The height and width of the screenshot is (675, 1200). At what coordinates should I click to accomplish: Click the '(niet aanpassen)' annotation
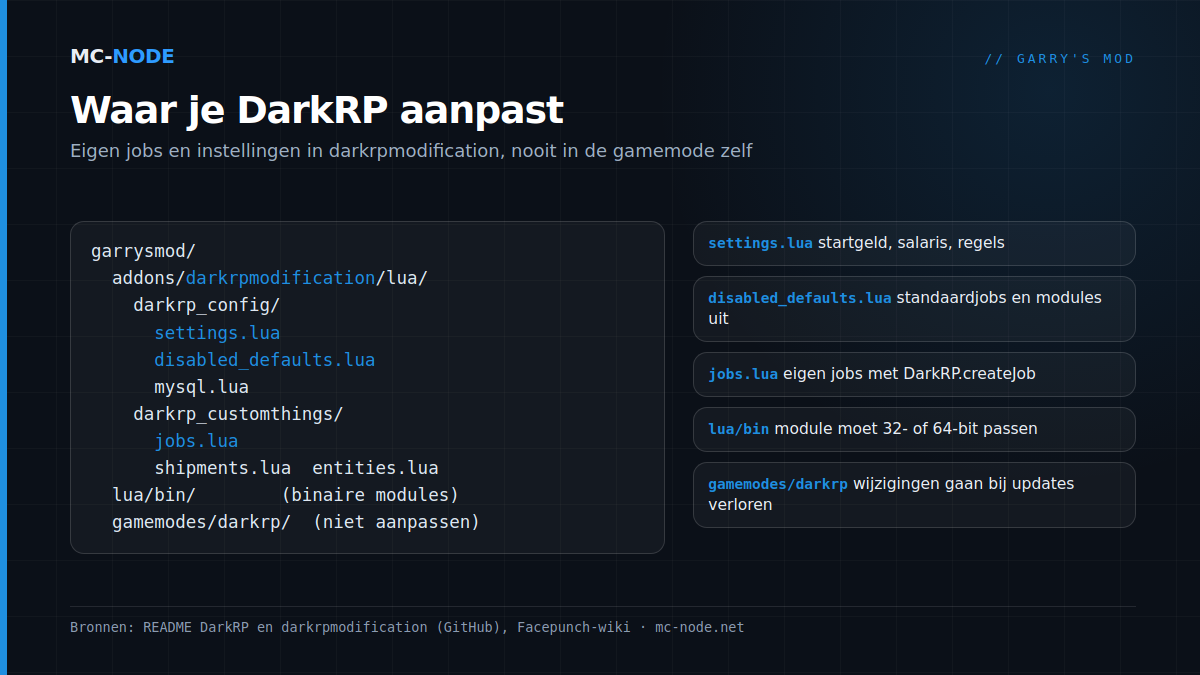coord(396,522)
